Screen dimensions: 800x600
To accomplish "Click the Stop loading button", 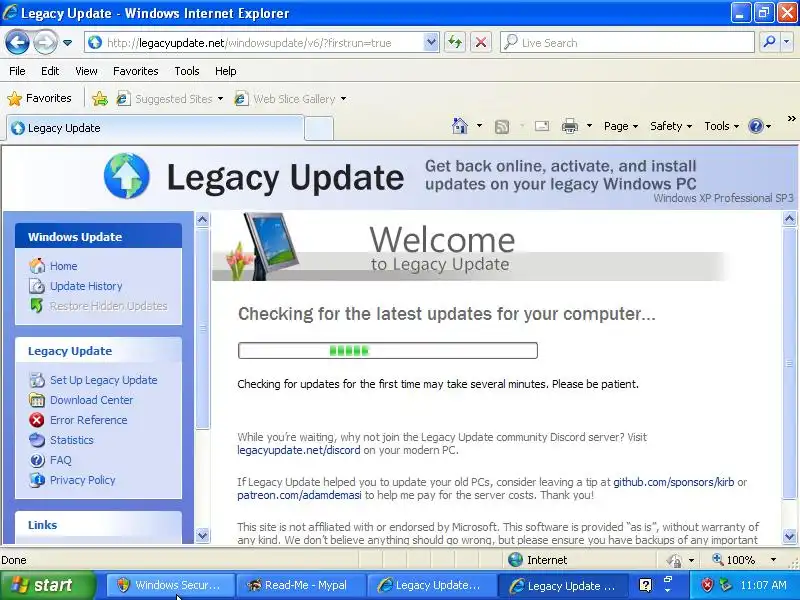I will 481,43.
